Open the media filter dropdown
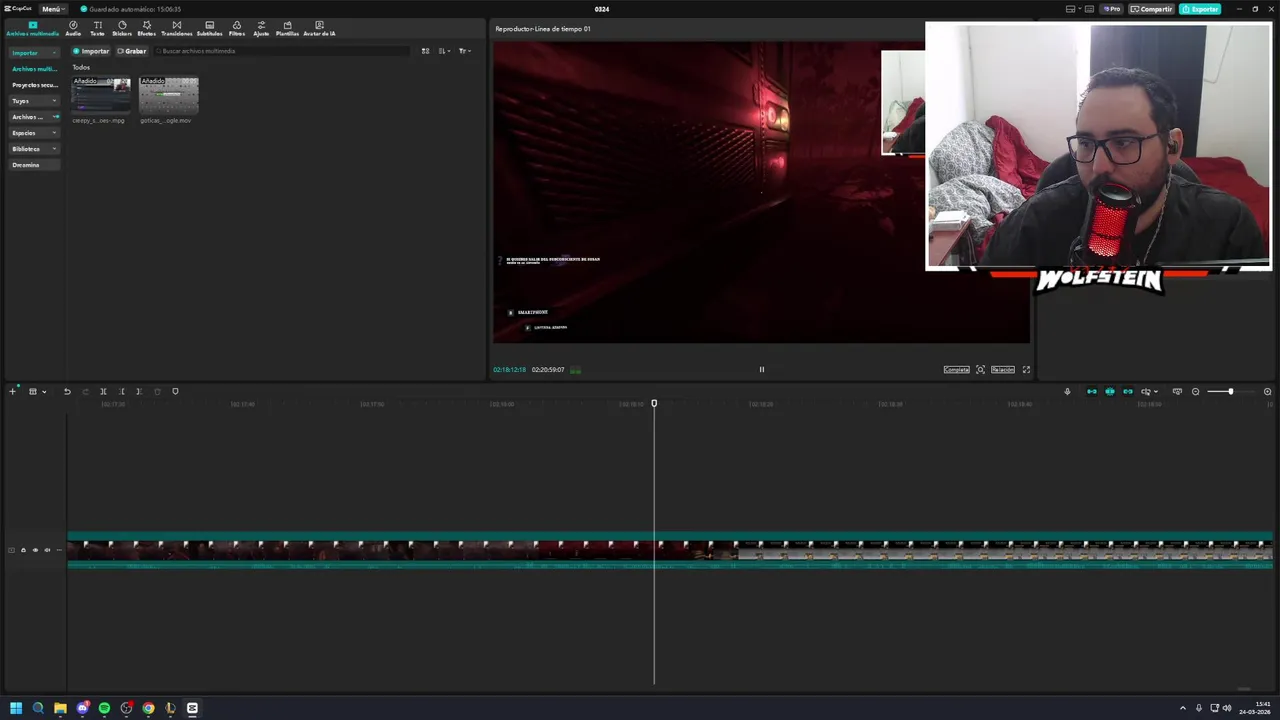Viewport: 1280px width, 720px height. (x=465, y=51)
